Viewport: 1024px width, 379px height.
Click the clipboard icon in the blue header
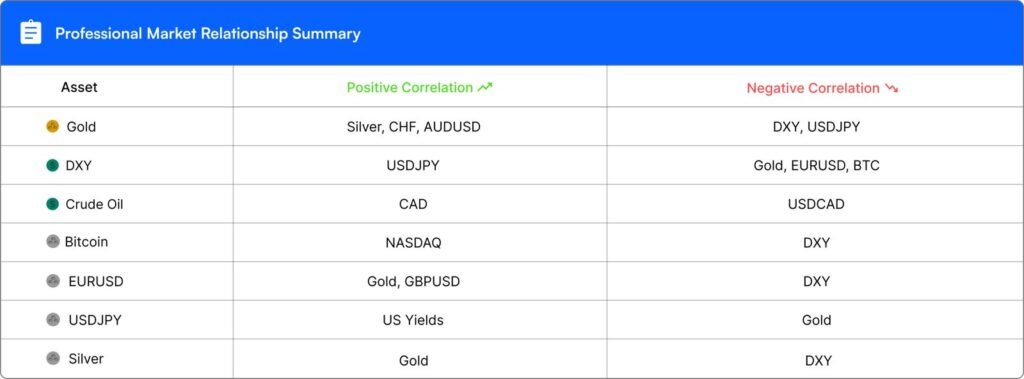[x=31, y=33]
